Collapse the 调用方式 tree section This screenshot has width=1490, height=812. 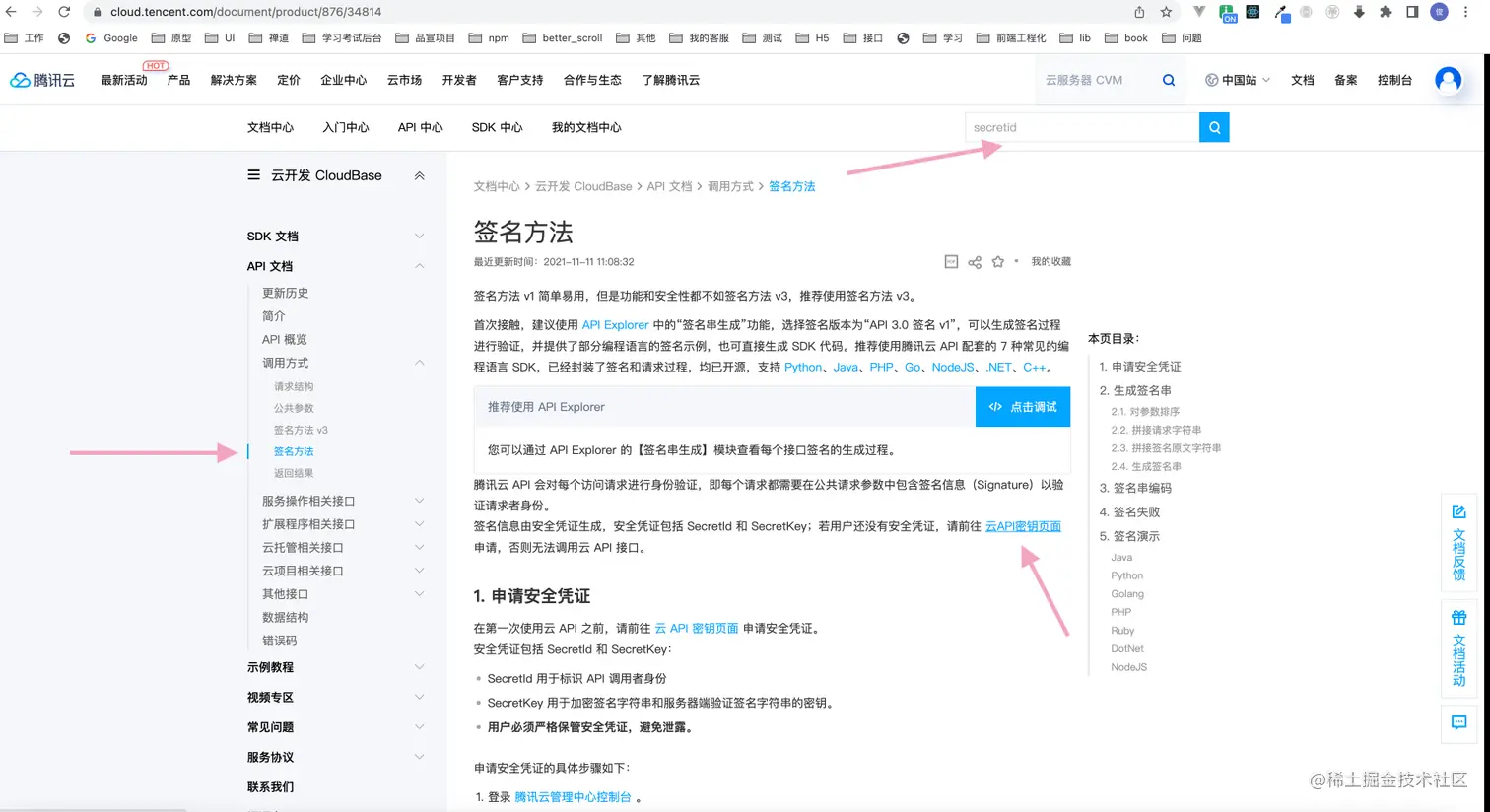tap(420, 362)
